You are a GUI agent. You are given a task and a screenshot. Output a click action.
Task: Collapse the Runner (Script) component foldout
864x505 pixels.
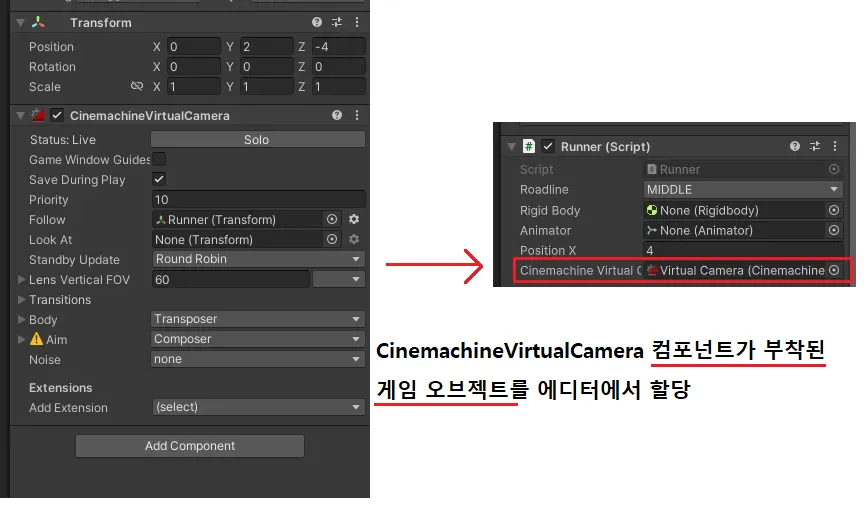[511, 147]
